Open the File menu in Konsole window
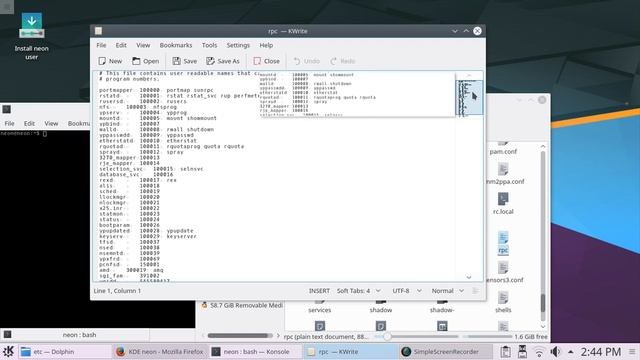The image size is (640, 360). 9,123
